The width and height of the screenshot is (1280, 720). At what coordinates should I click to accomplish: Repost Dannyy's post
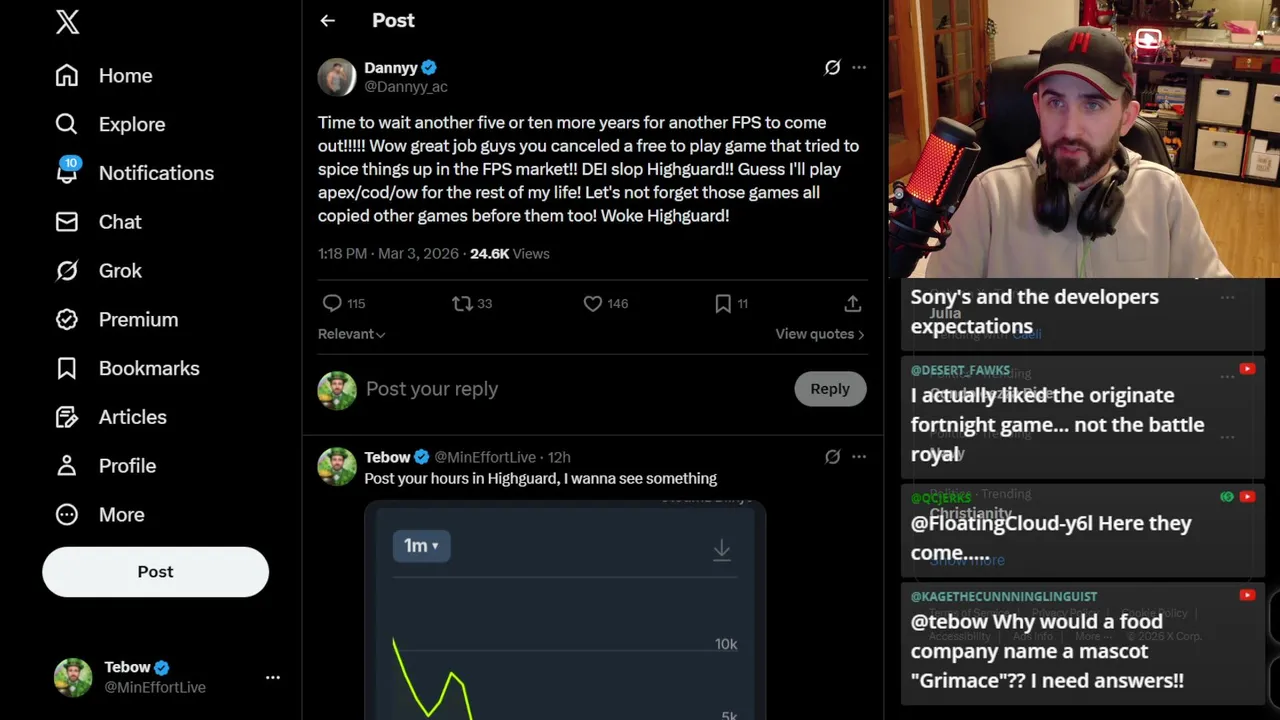462,303
